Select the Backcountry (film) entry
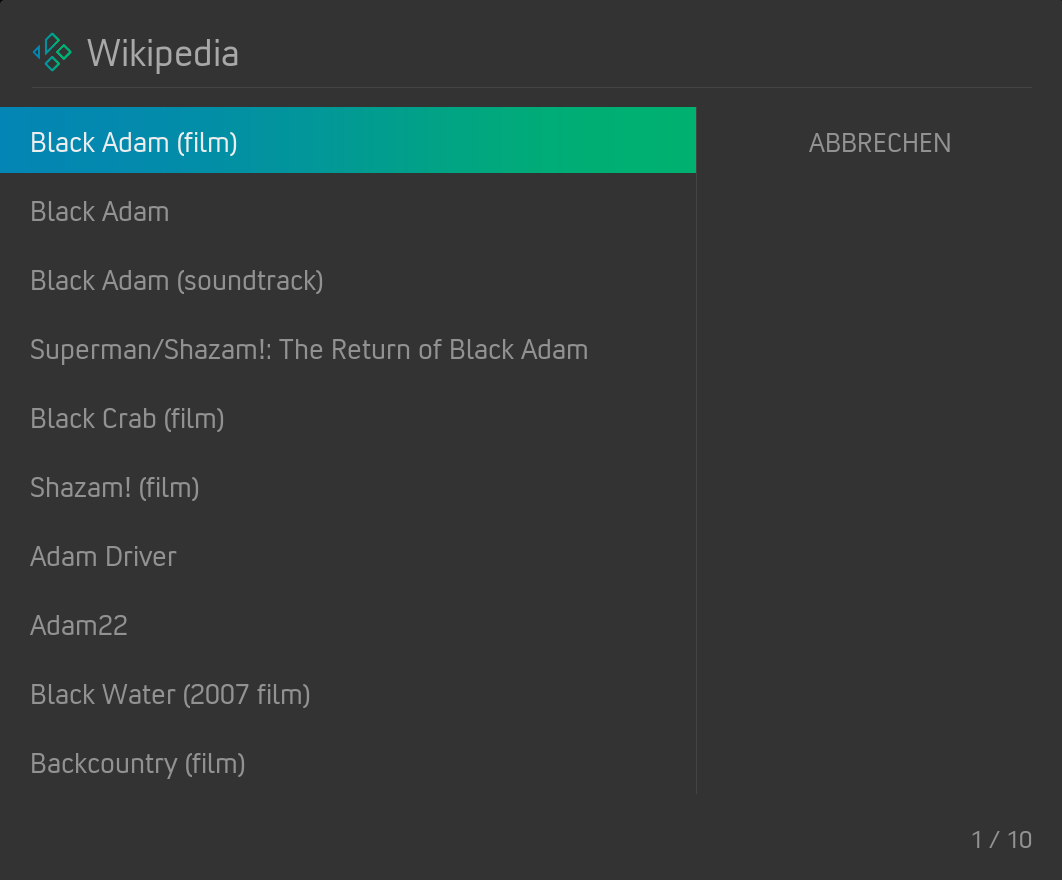Screen dimensions: 1062x880 (347, 763)
